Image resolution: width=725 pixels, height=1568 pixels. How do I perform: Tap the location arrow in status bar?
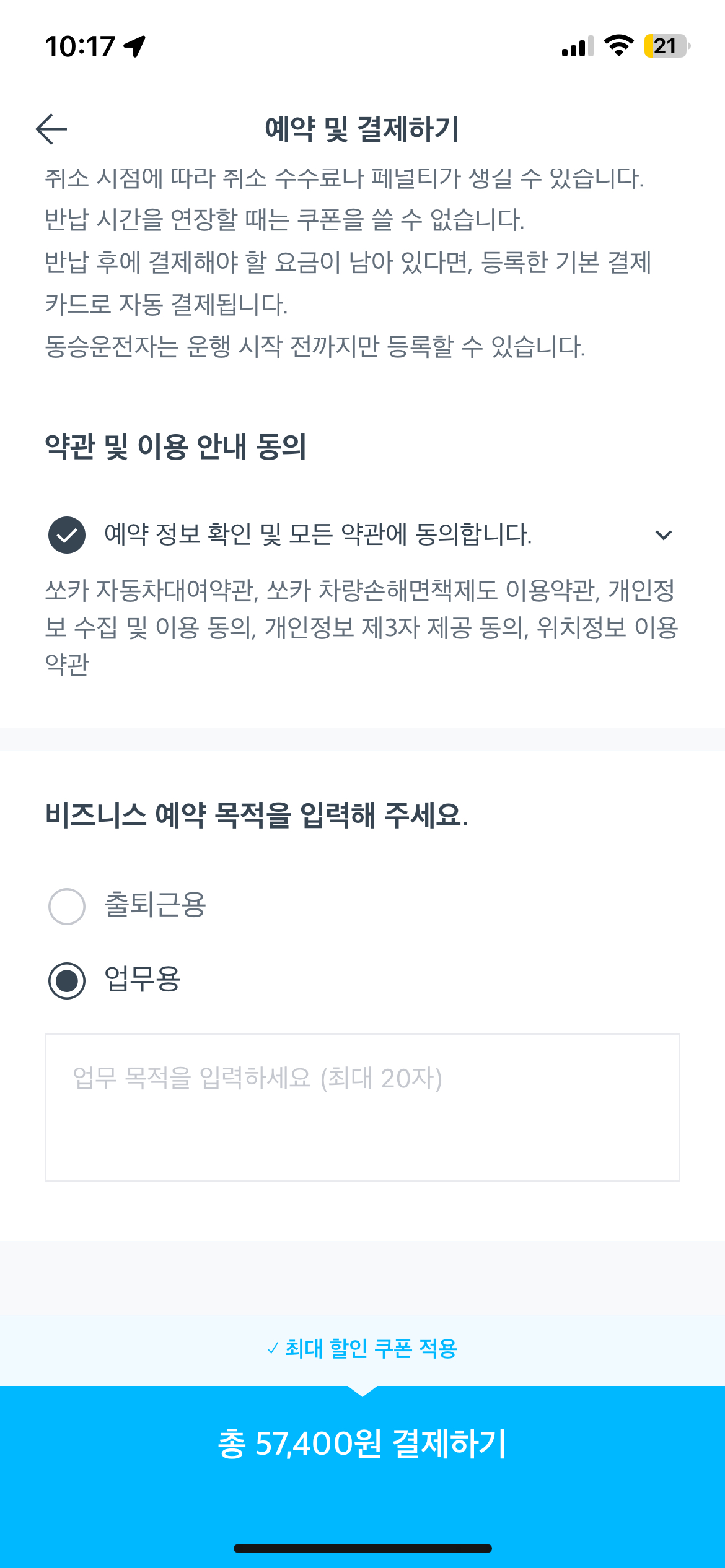coord(134,46)
